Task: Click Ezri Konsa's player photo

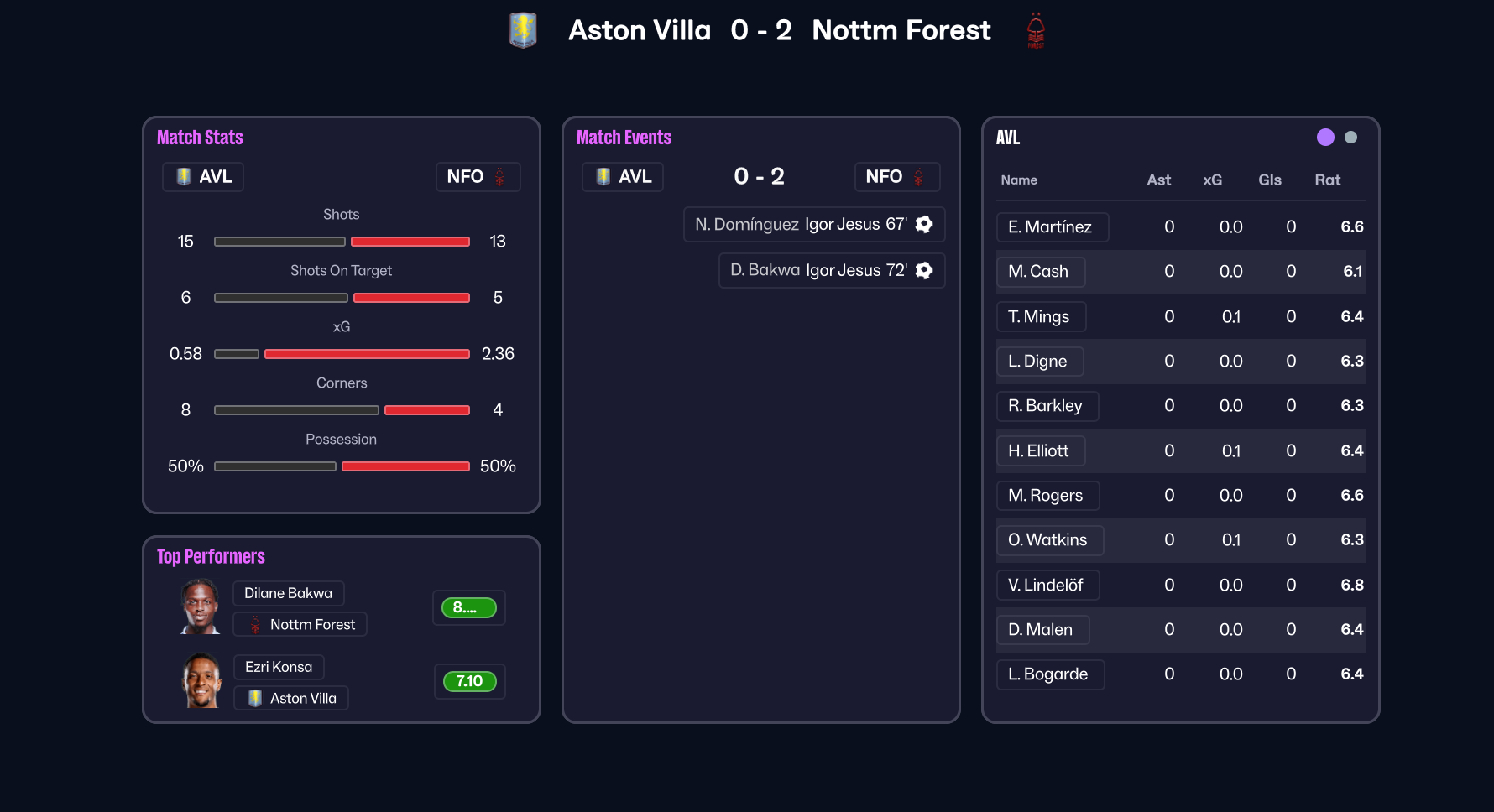Action: tap(201, 680)
